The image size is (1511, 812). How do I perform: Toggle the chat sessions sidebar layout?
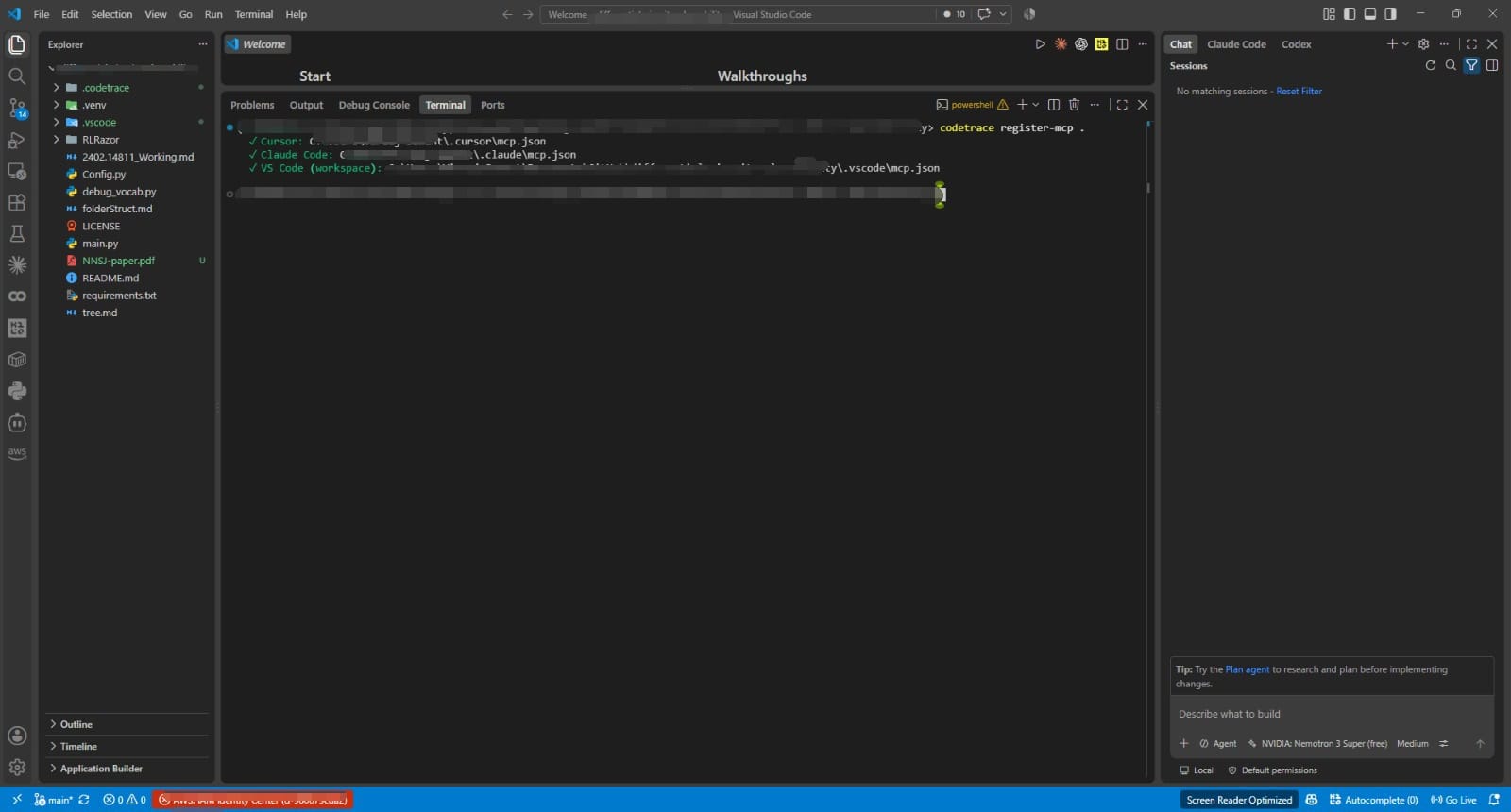[x=1492, y=65]
